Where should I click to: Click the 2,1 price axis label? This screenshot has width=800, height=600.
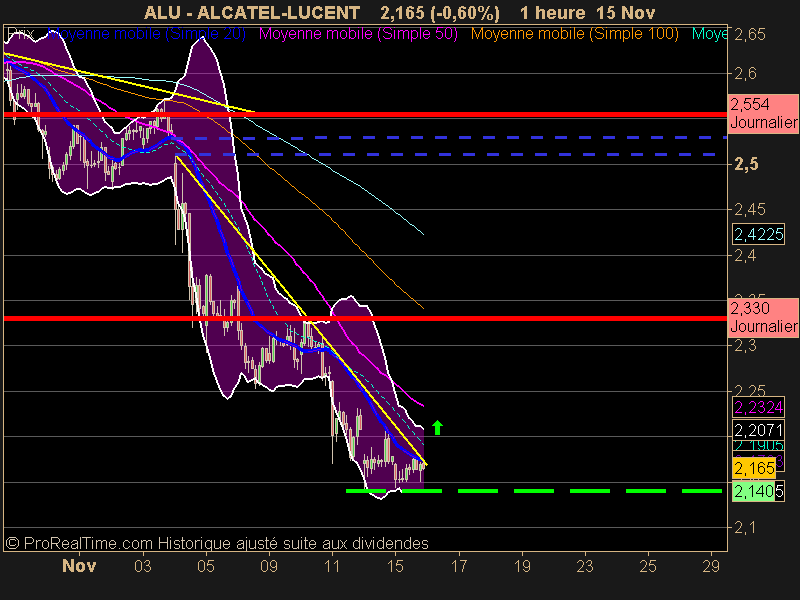[x=745, y=527]
